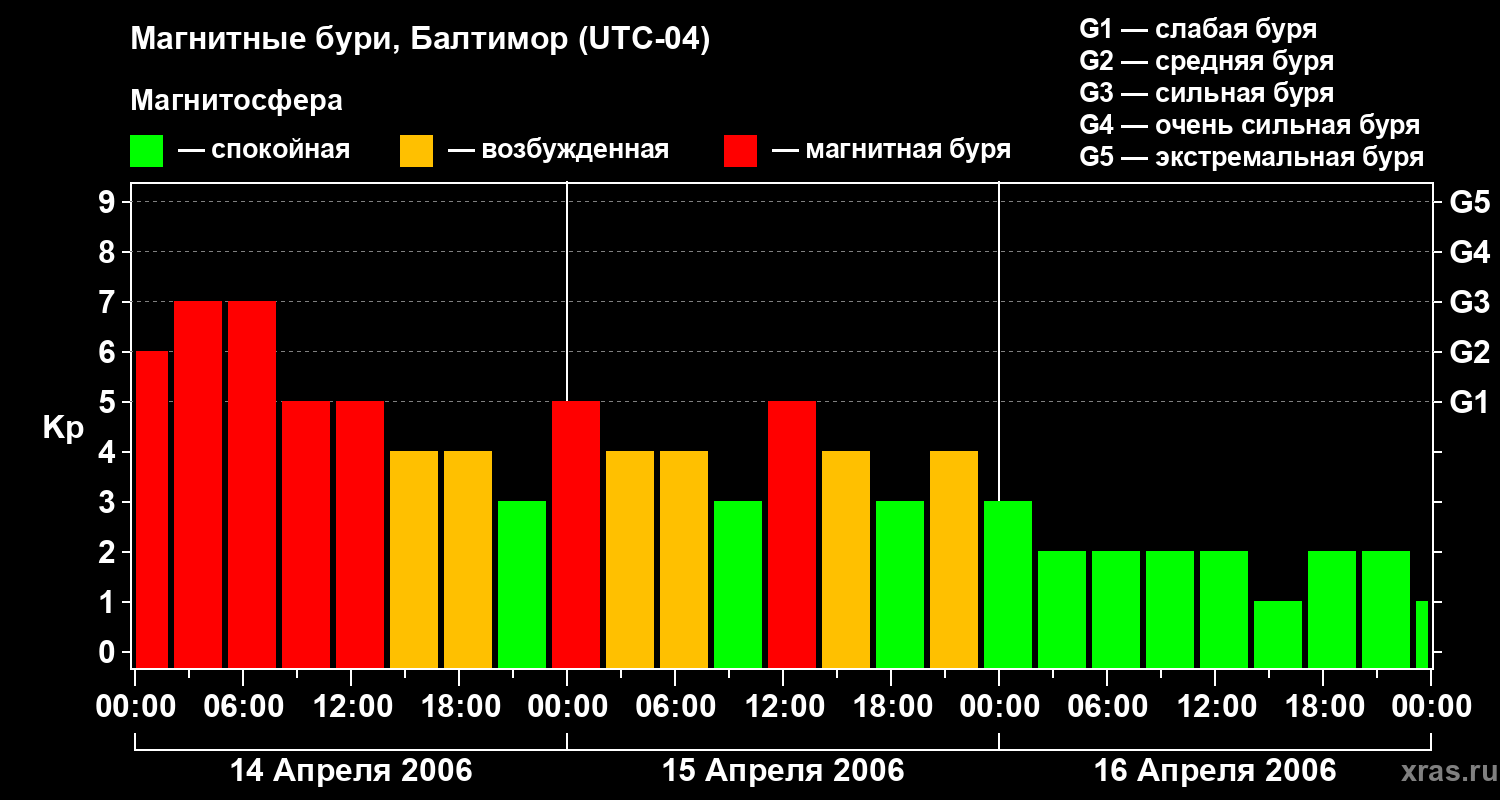
Task: Click the 0 label on the Kp axis
Action: pyautogui.click(x=109, y=652)
